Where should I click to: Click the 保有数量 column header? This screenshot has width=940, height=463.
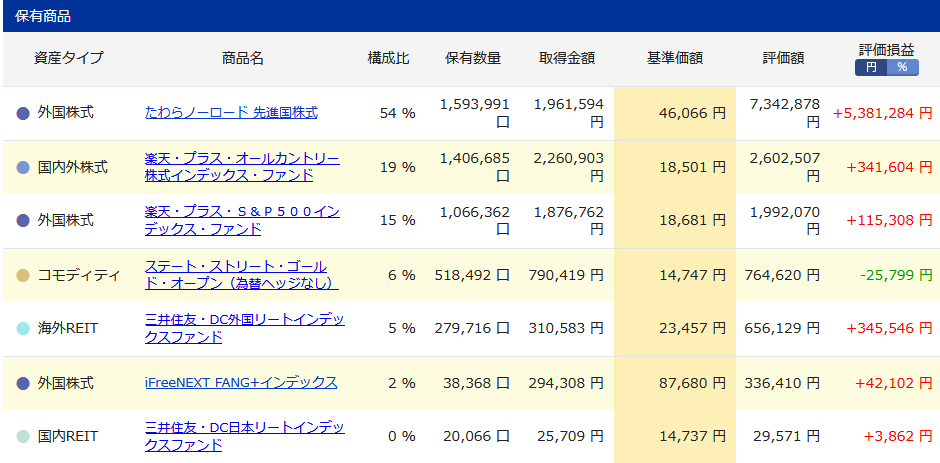(472, 58)
